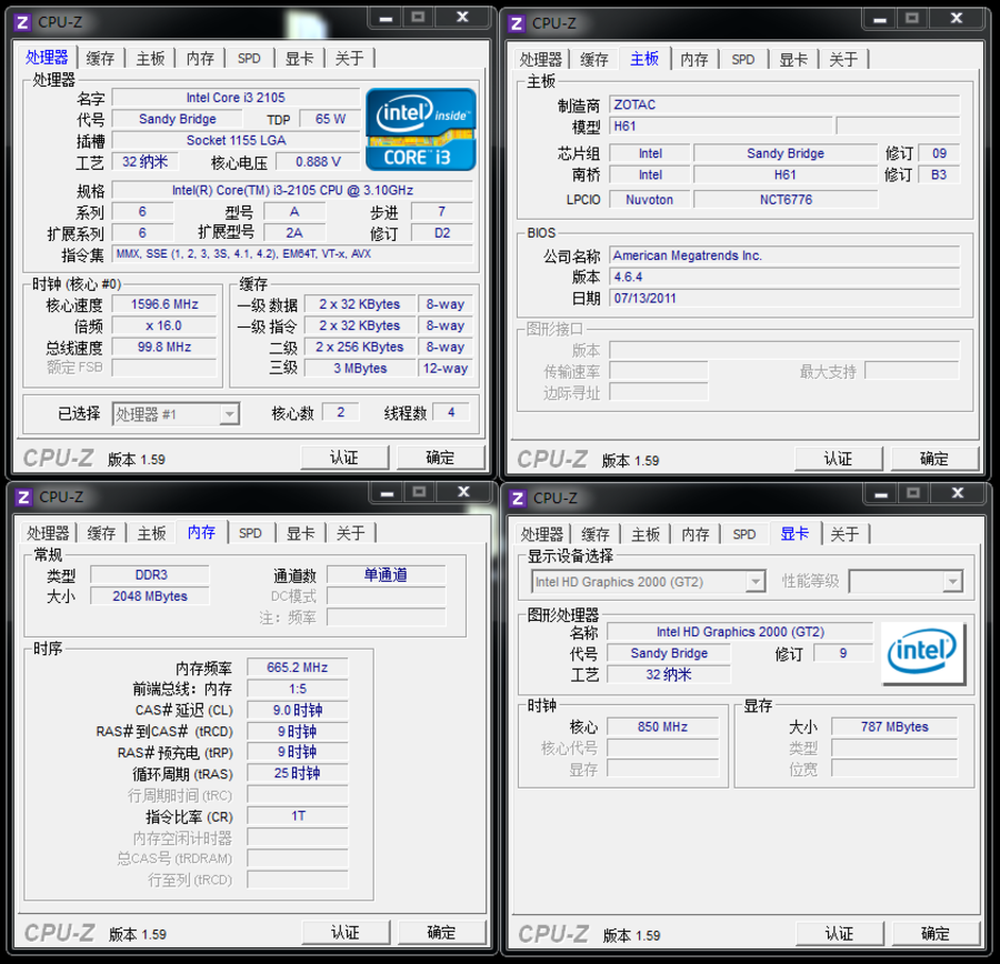Open 显卡 tab in the memory window

tap(300, 533)
